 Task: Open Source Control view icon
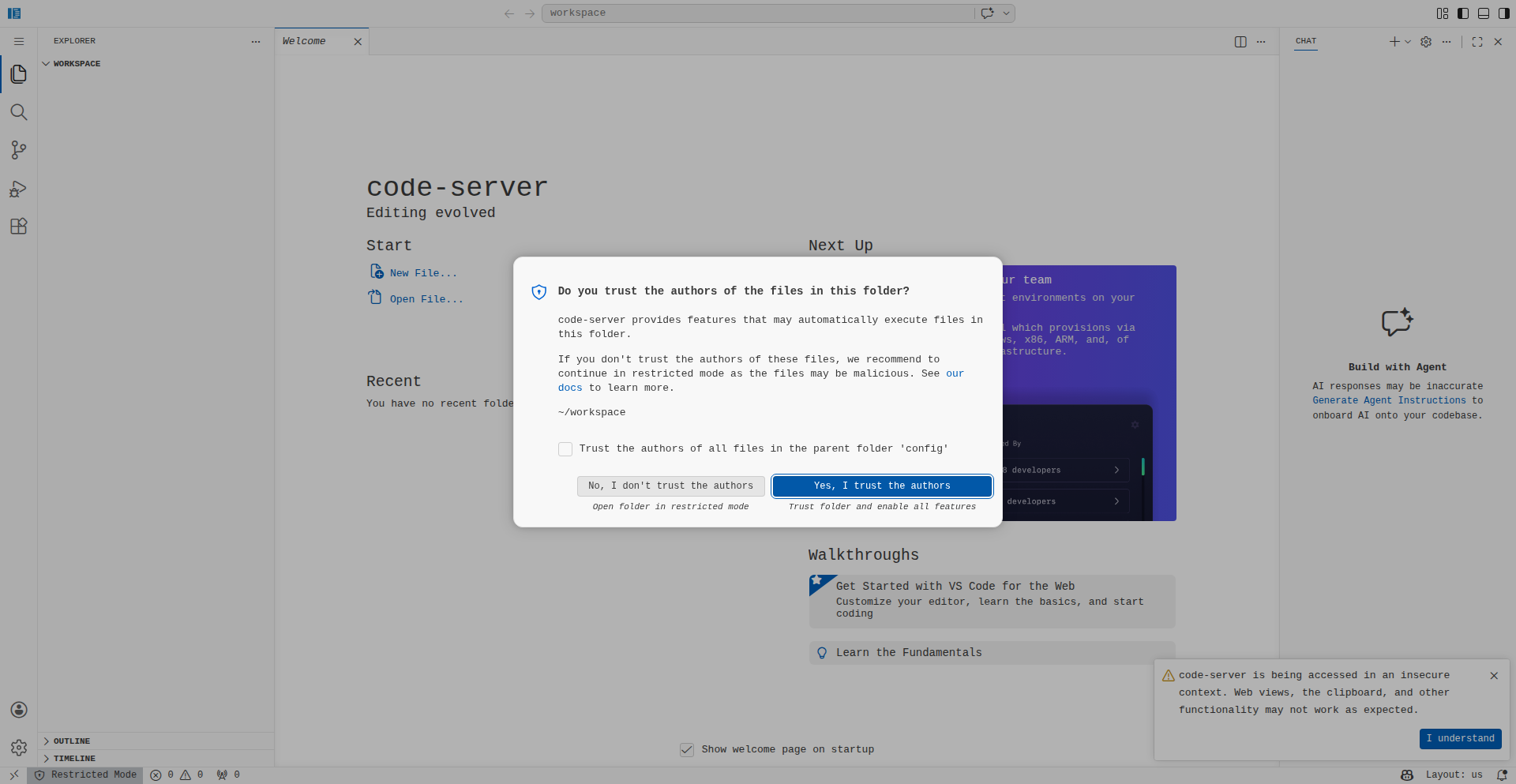[19, 150]
